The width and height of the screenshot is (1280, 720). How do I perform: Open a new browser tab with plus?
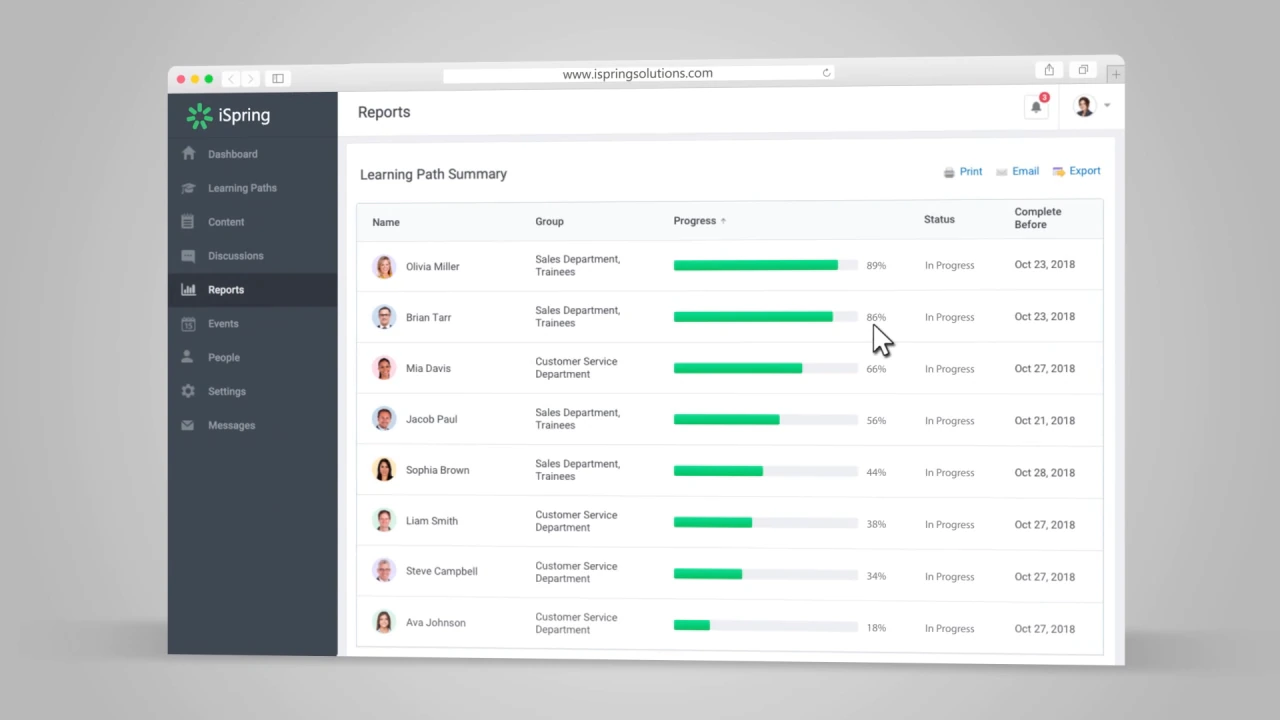(1116, 74)
